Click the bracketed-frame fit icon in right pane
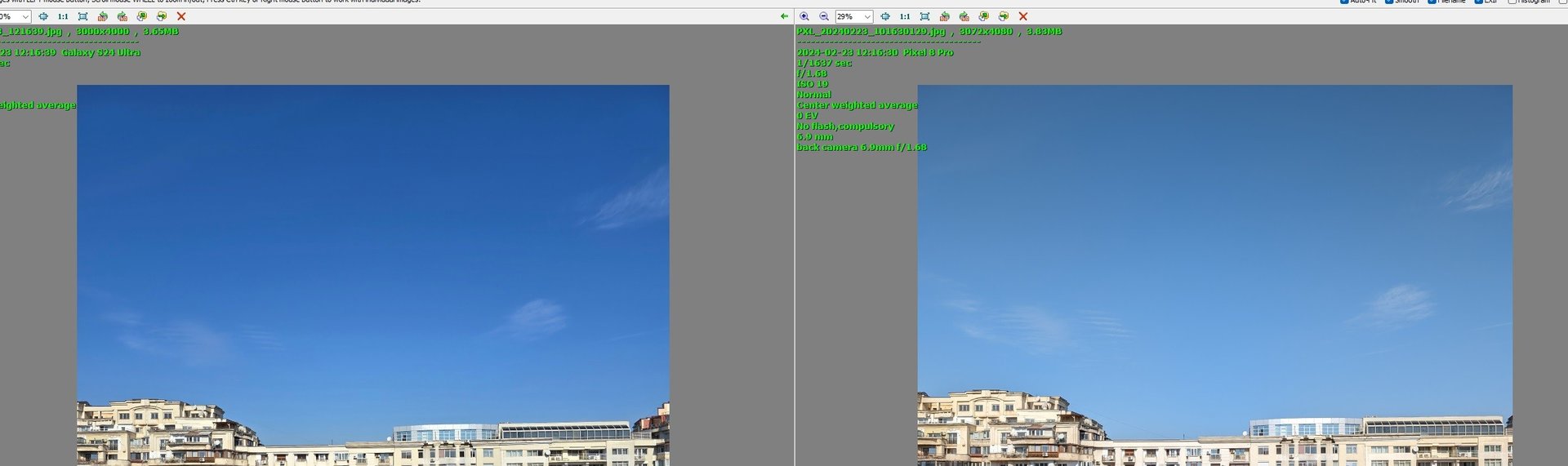Viewport: 1568px width, 466px height. click(924, 16)
